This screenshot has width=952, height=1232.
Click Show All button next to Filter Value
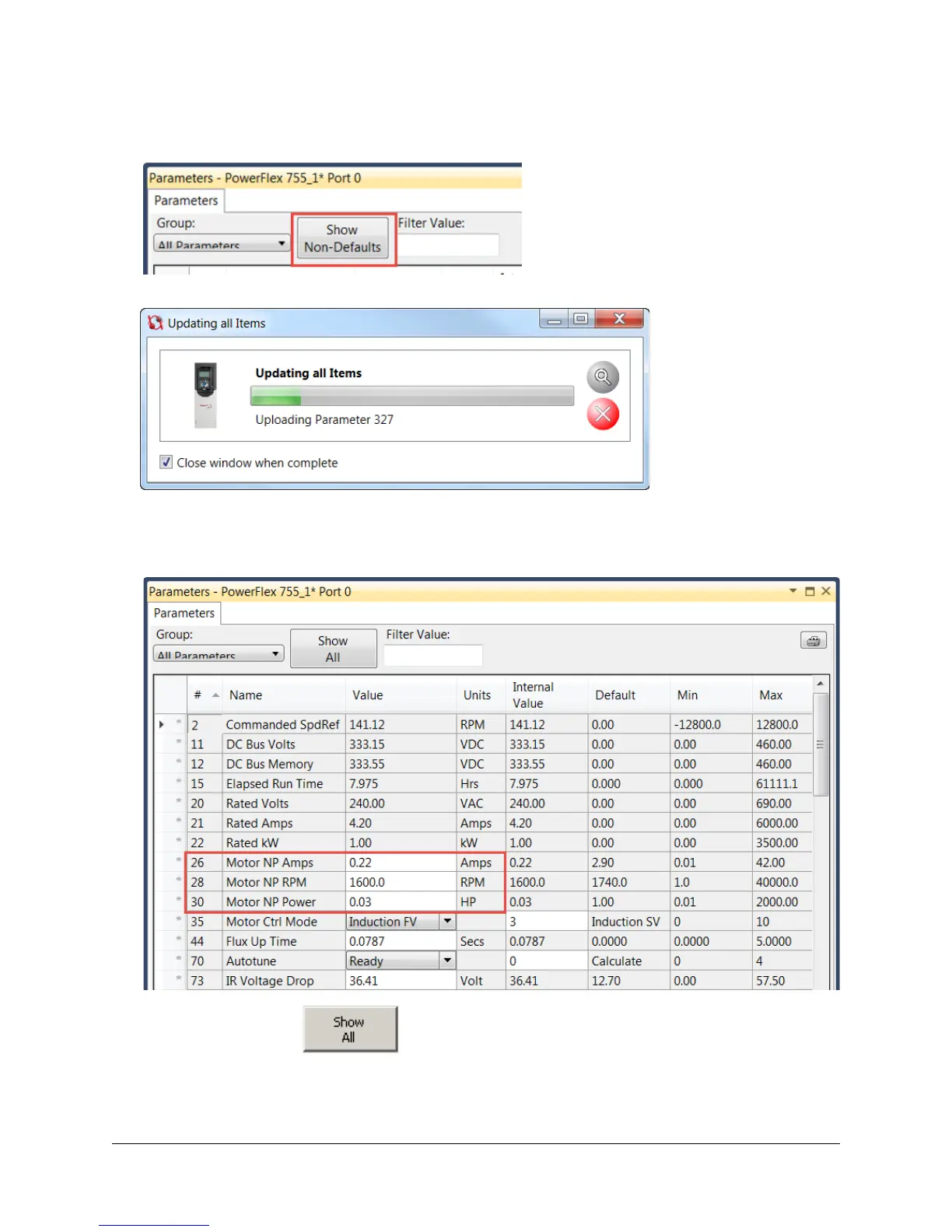(333, 649)
